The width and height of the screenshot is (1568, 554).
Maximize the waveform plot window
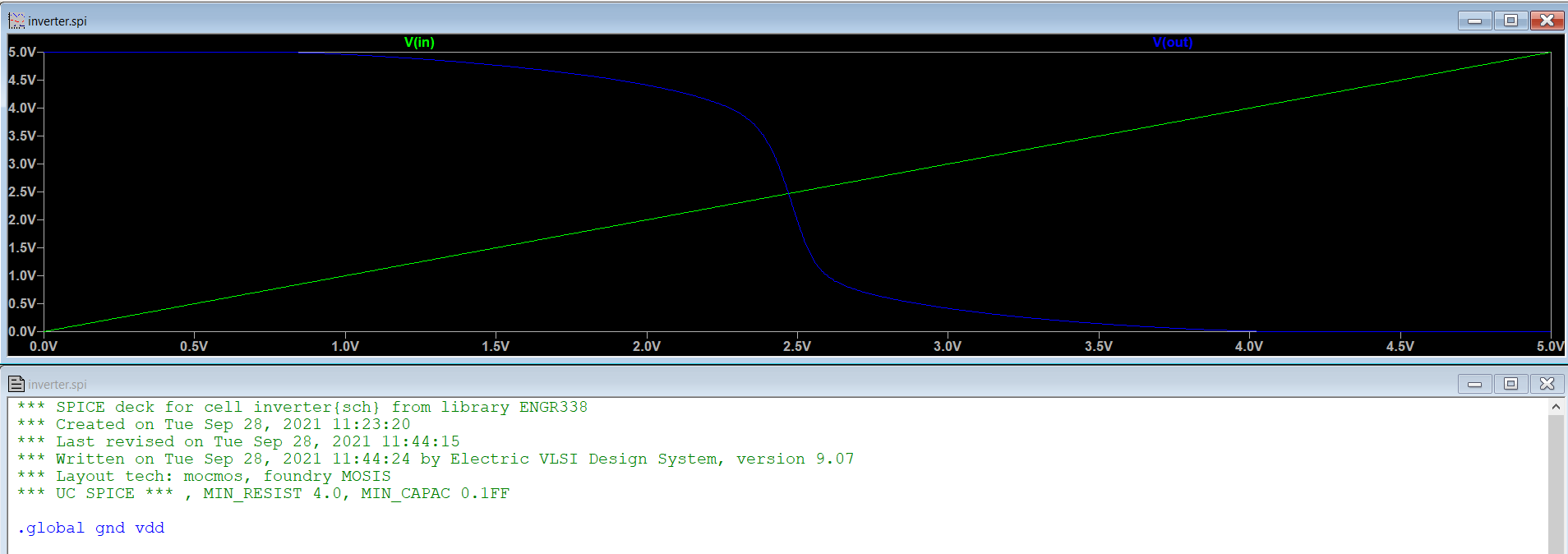(1510, 21)
